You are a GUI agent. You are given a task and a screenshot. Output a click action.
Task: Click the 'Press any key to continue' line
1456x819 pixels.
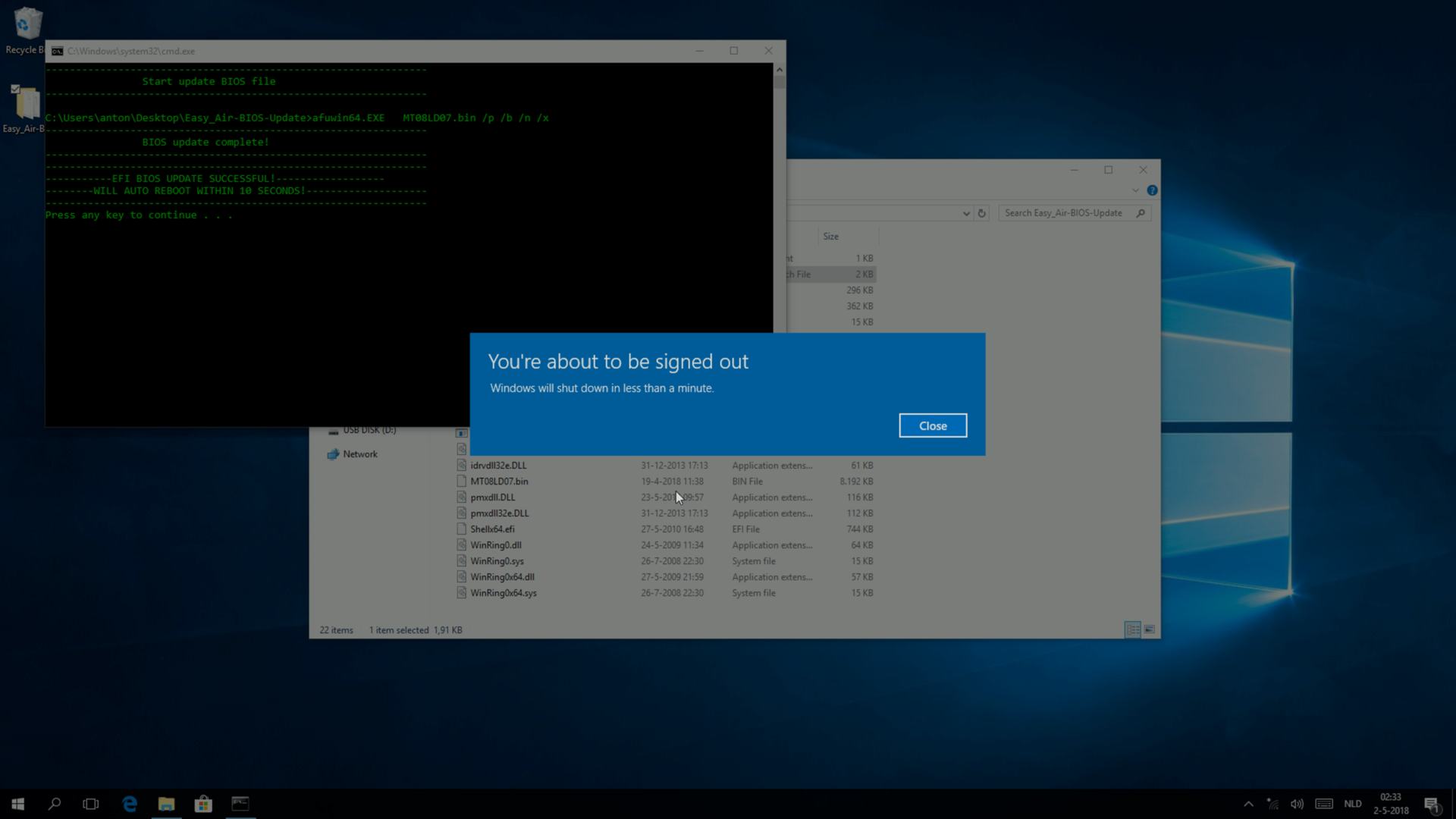click(x=139, y=215)
